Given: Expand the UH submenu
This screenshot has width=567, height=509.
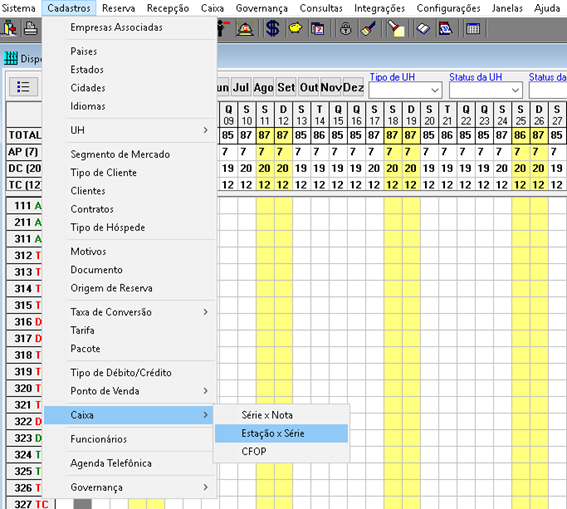Looking at the screenshot, I should 129,130.
